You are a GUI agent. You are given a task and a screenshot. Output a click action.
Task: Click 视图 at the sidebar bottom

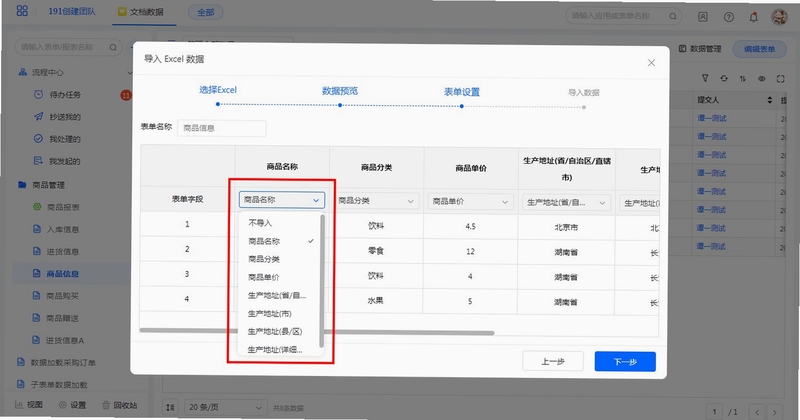pyautogui.click(x=29, y=405)
